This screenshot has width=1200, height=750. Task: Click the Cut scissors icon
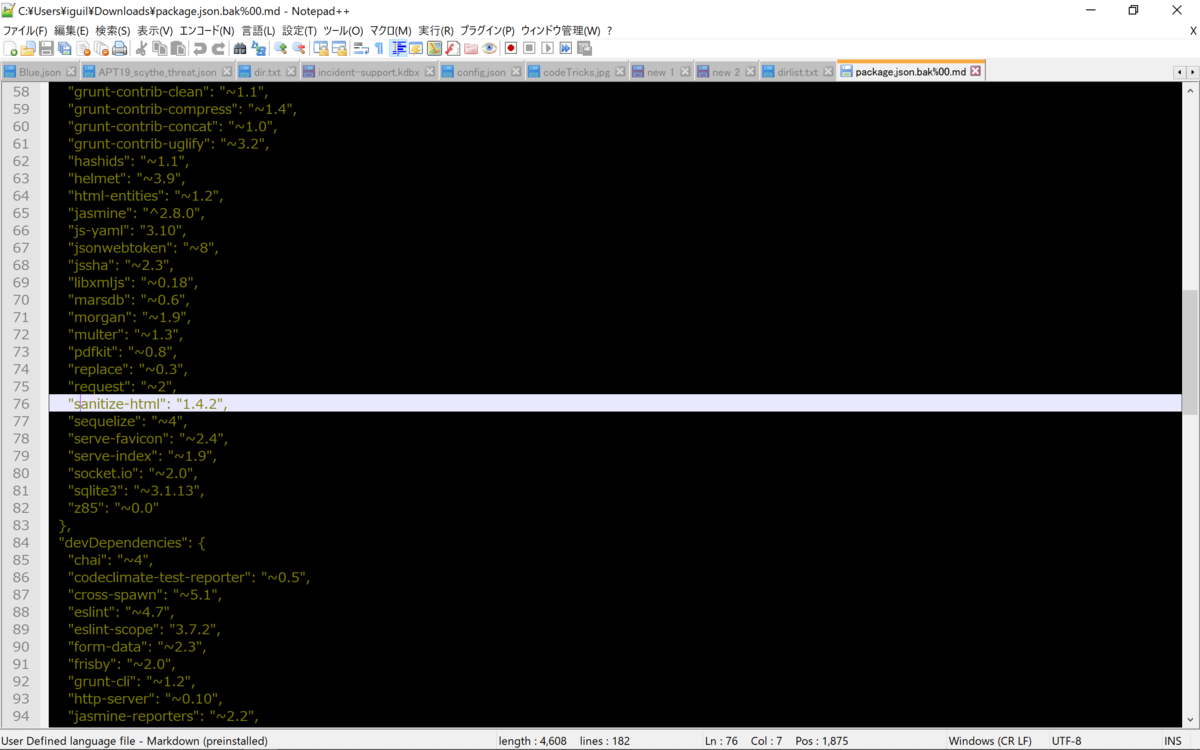tap(142, 48)
